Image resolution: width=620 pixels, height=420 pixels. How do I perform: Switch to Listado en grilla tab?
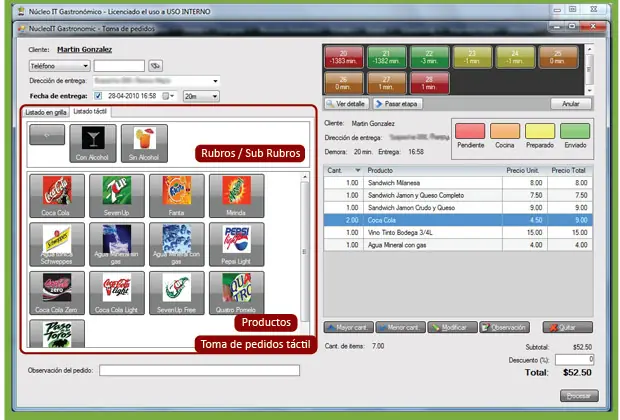click(x=46, y=112)
